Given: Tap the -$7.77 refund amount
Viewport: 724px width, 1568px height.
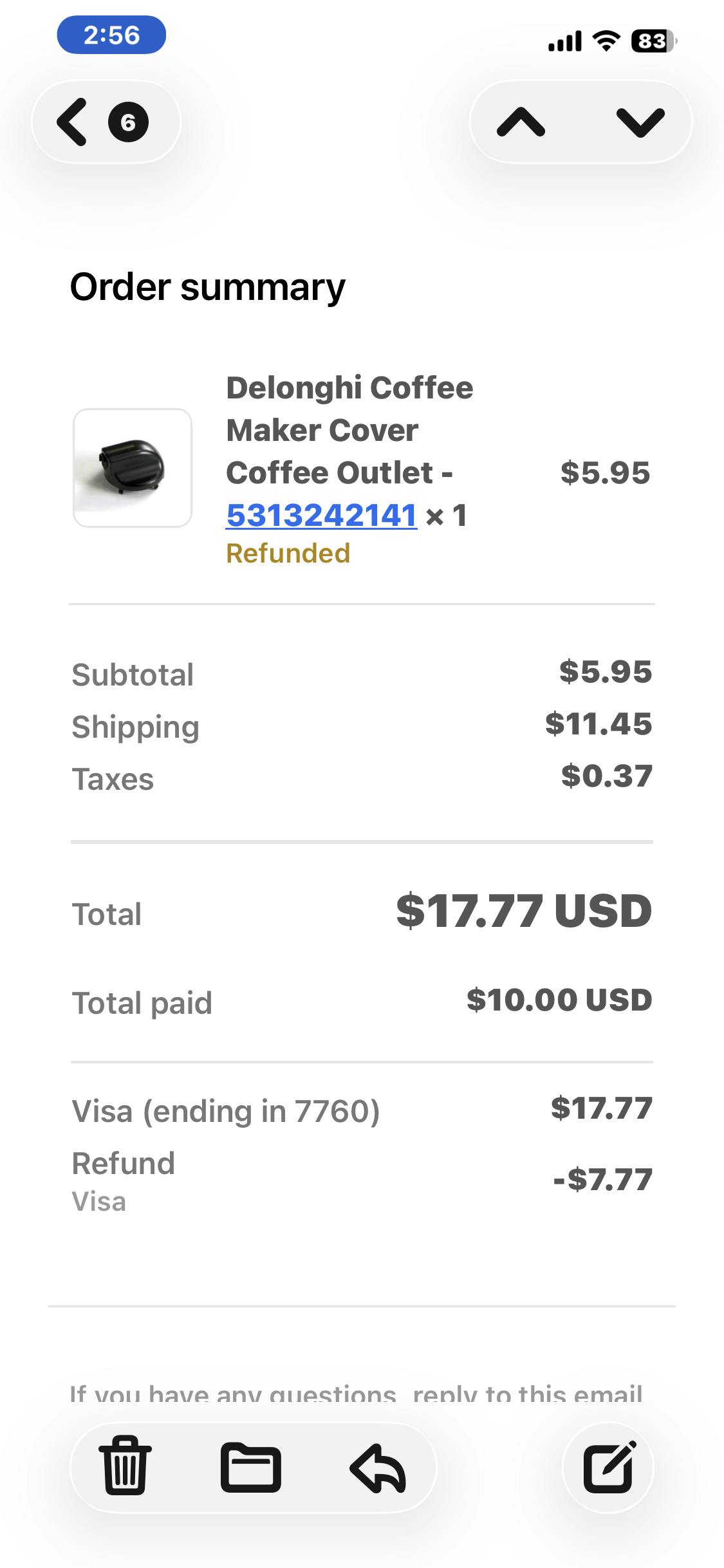Looking at the screenshot, I should (603, 1179).
